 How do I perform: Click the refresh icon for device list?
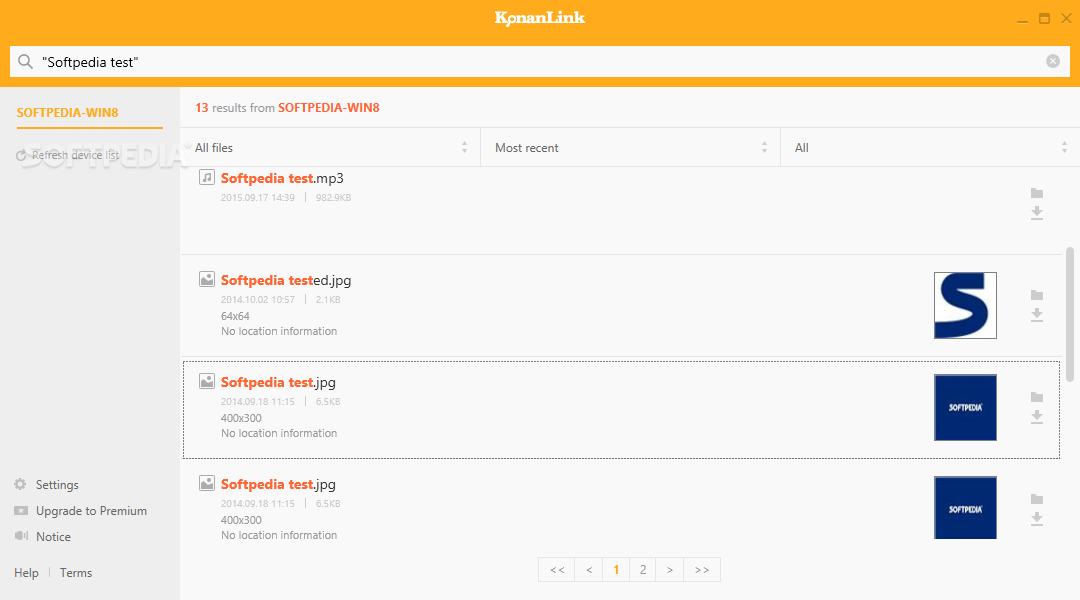point(21,155)
